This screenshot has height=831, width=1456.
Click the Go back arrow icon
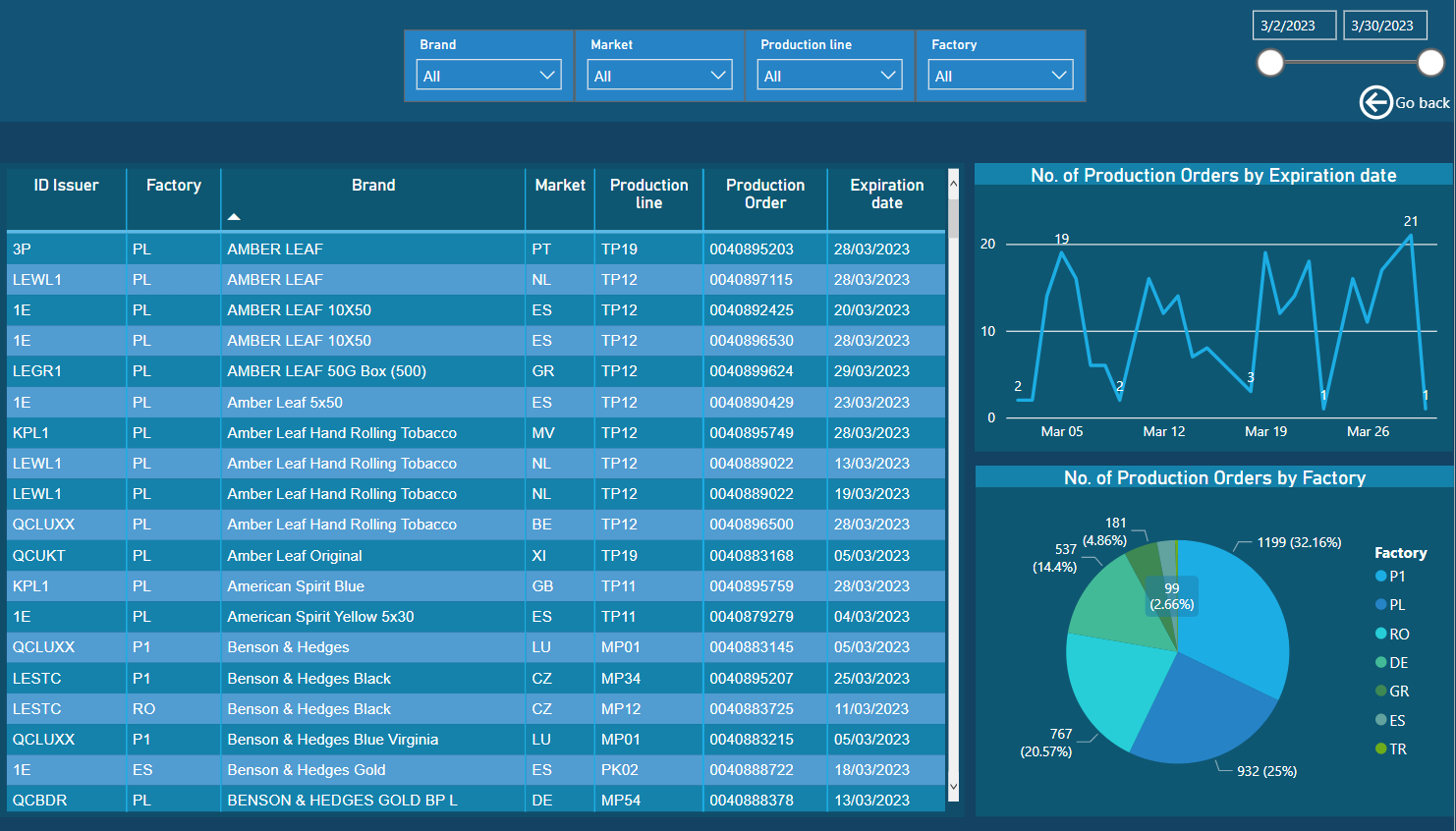pos(1375,102)
